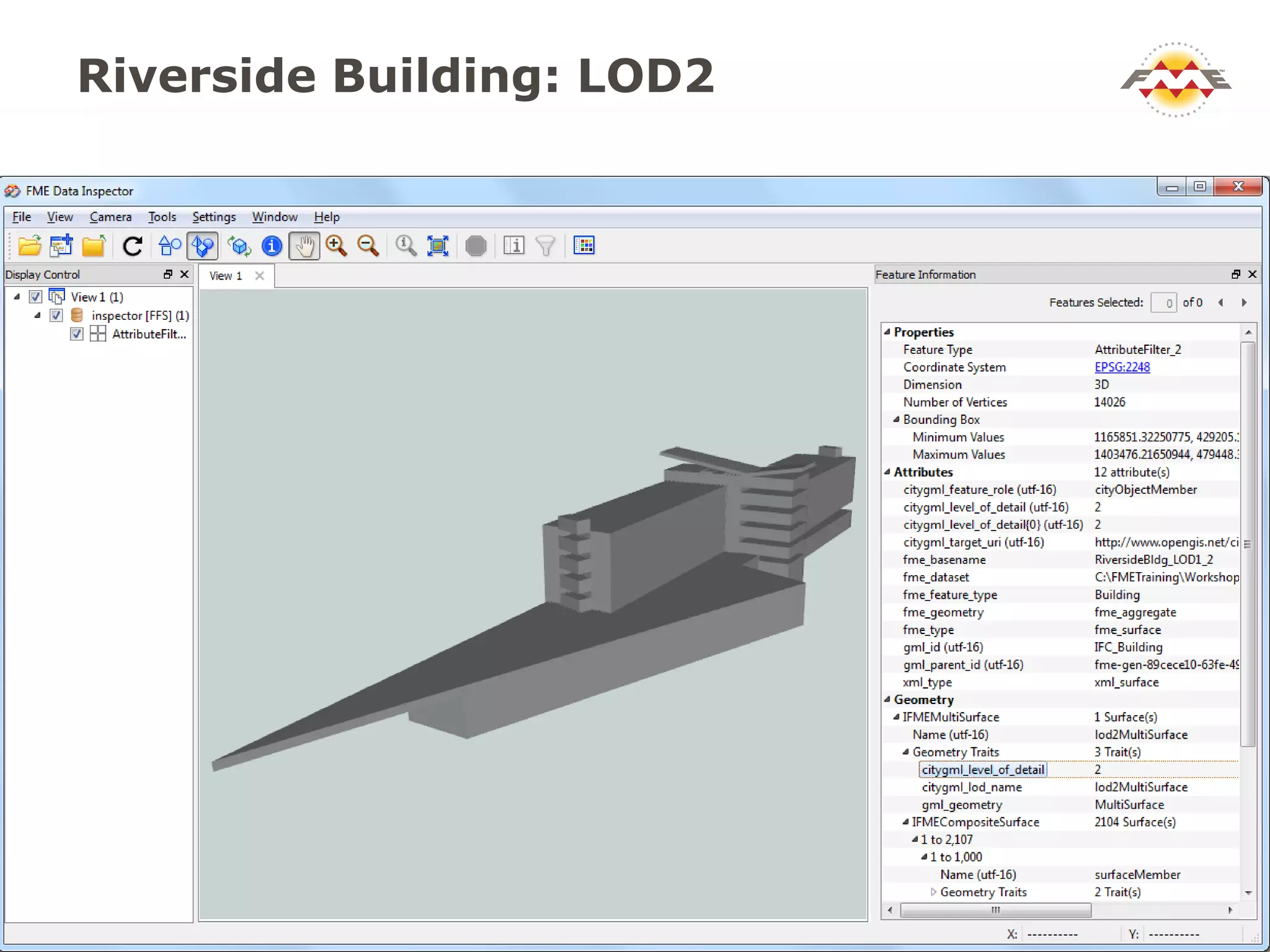Click the FME Data Inspector title icon
The height and width of the screenshot is (952, 1270).
tap(12, 191)
